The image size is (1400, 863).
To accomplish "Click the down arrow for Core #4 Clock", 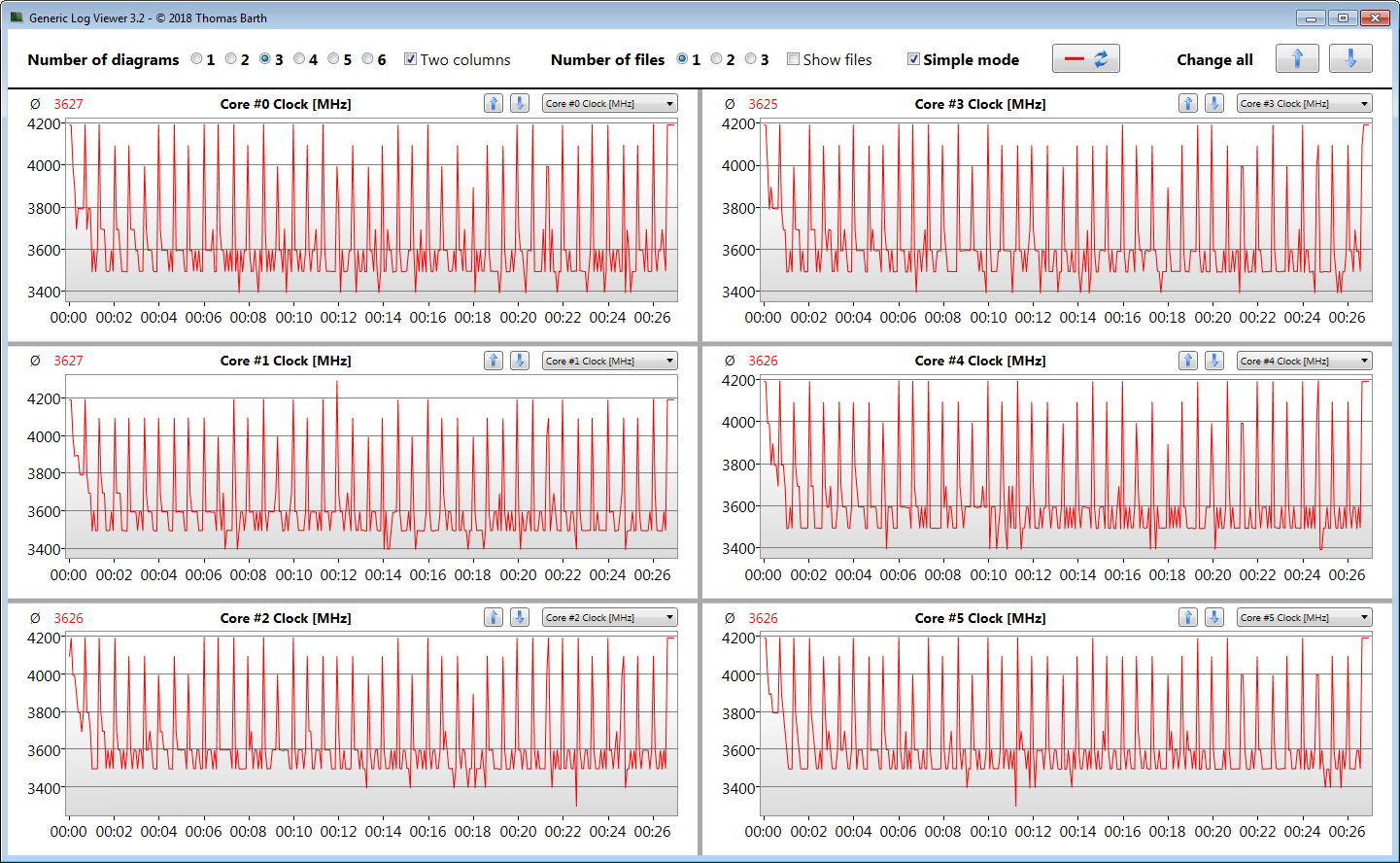I will click(x=1214, y=361).
